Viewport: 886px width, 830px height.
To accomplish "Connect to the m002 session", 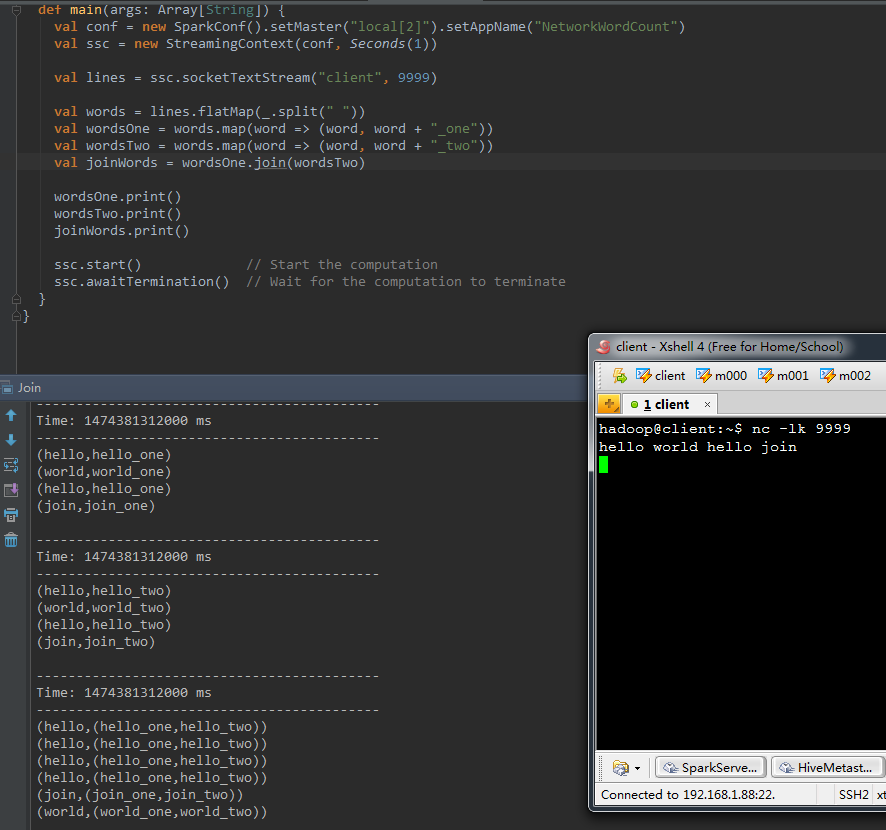I will (845, 376).
